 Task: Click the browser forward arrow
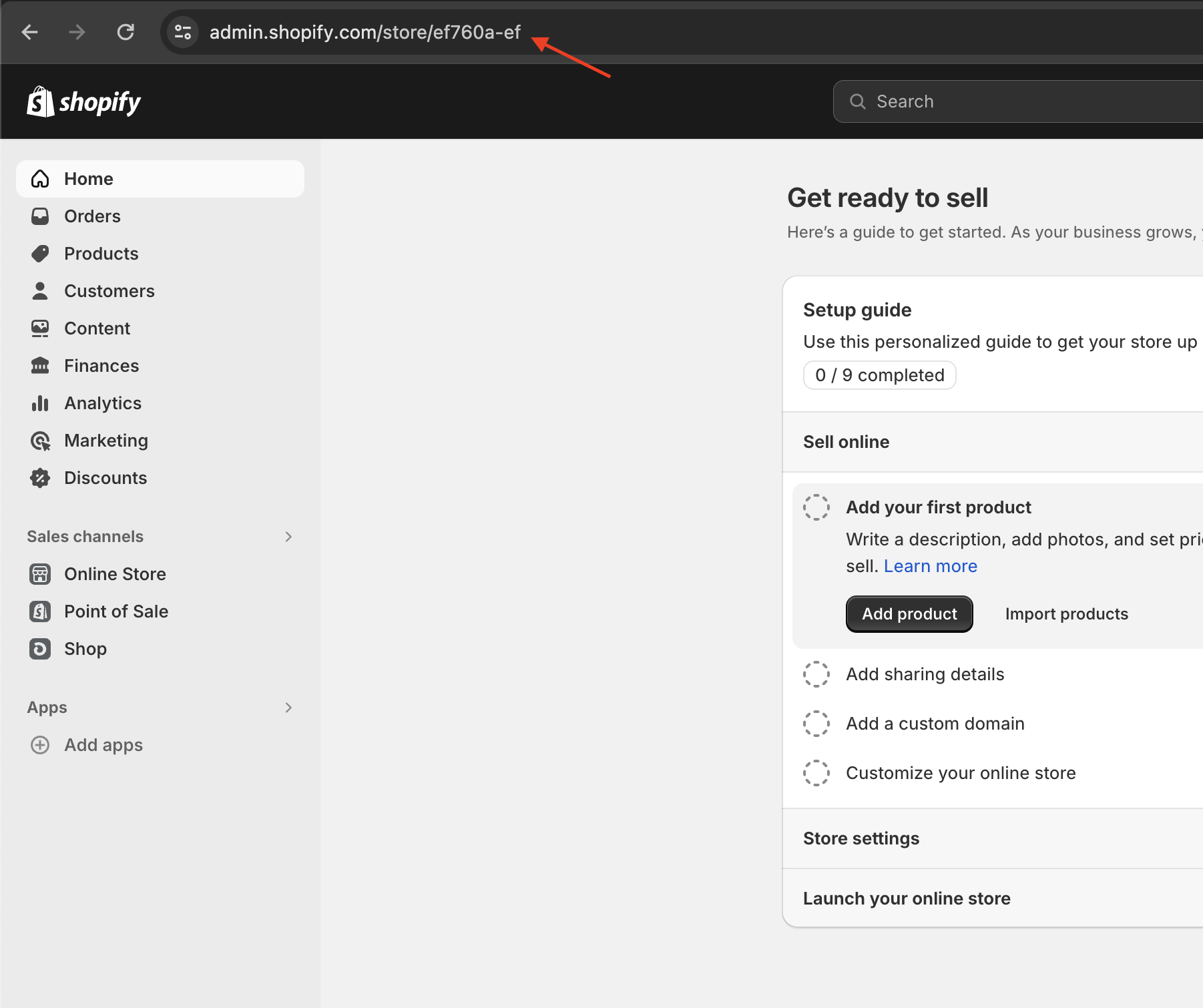tap(77, 32)
